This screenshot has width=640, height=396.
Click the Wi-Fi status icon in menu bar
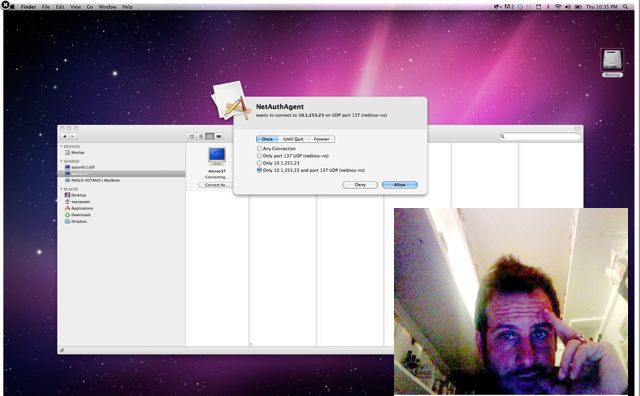point(558,7)
